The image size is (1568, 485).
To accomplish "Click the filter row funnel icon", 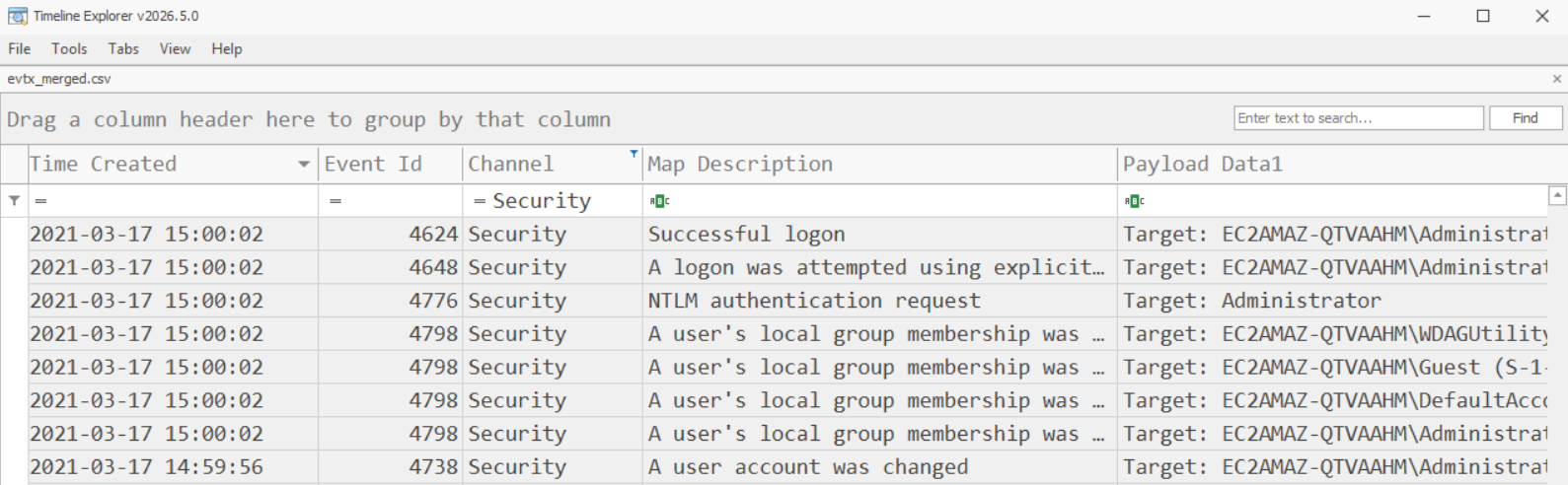I will click(14, 200).
